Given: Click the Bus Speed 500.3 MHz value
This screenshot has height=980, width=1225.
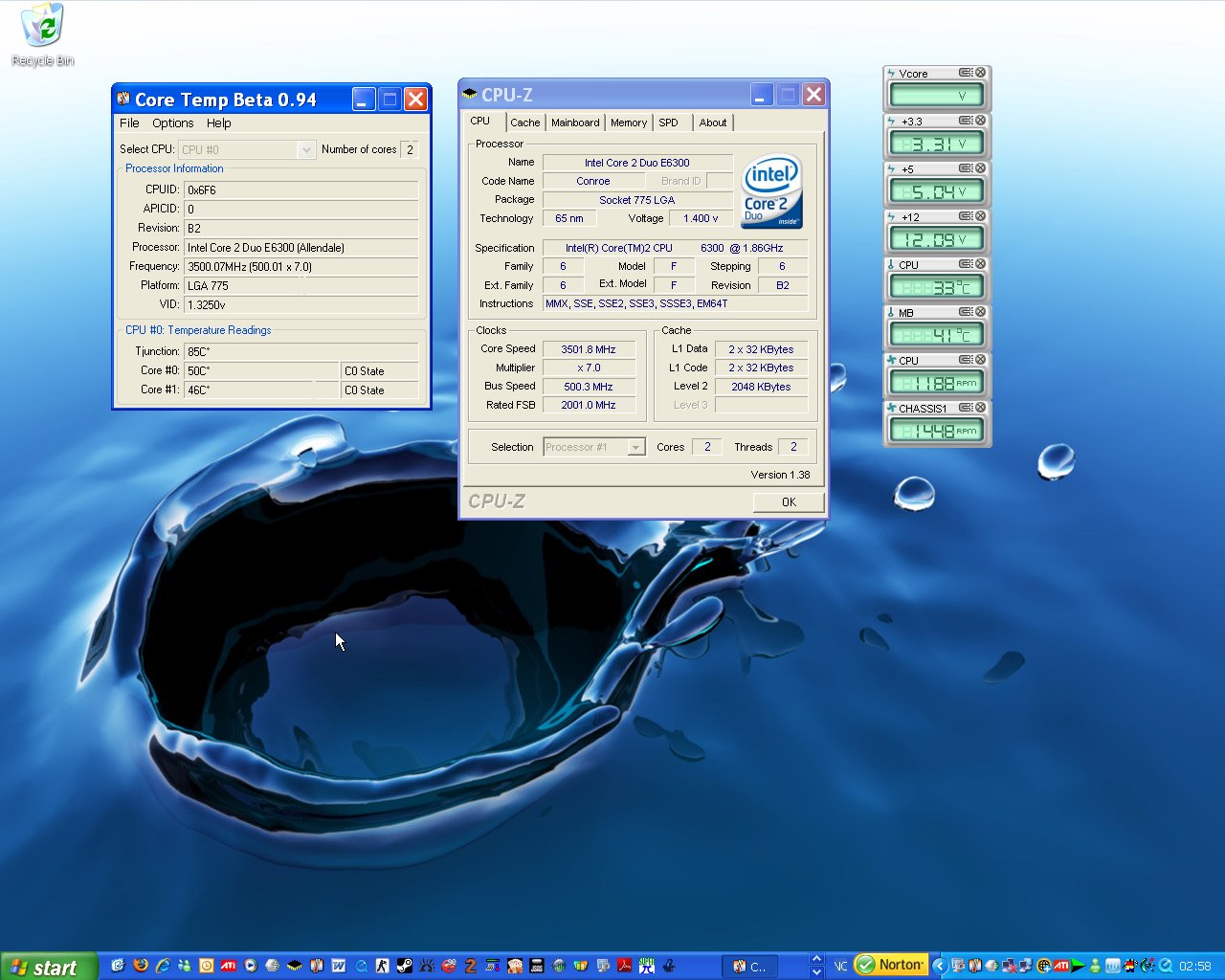Looking at the screenshot, I should tap(589, 387).
